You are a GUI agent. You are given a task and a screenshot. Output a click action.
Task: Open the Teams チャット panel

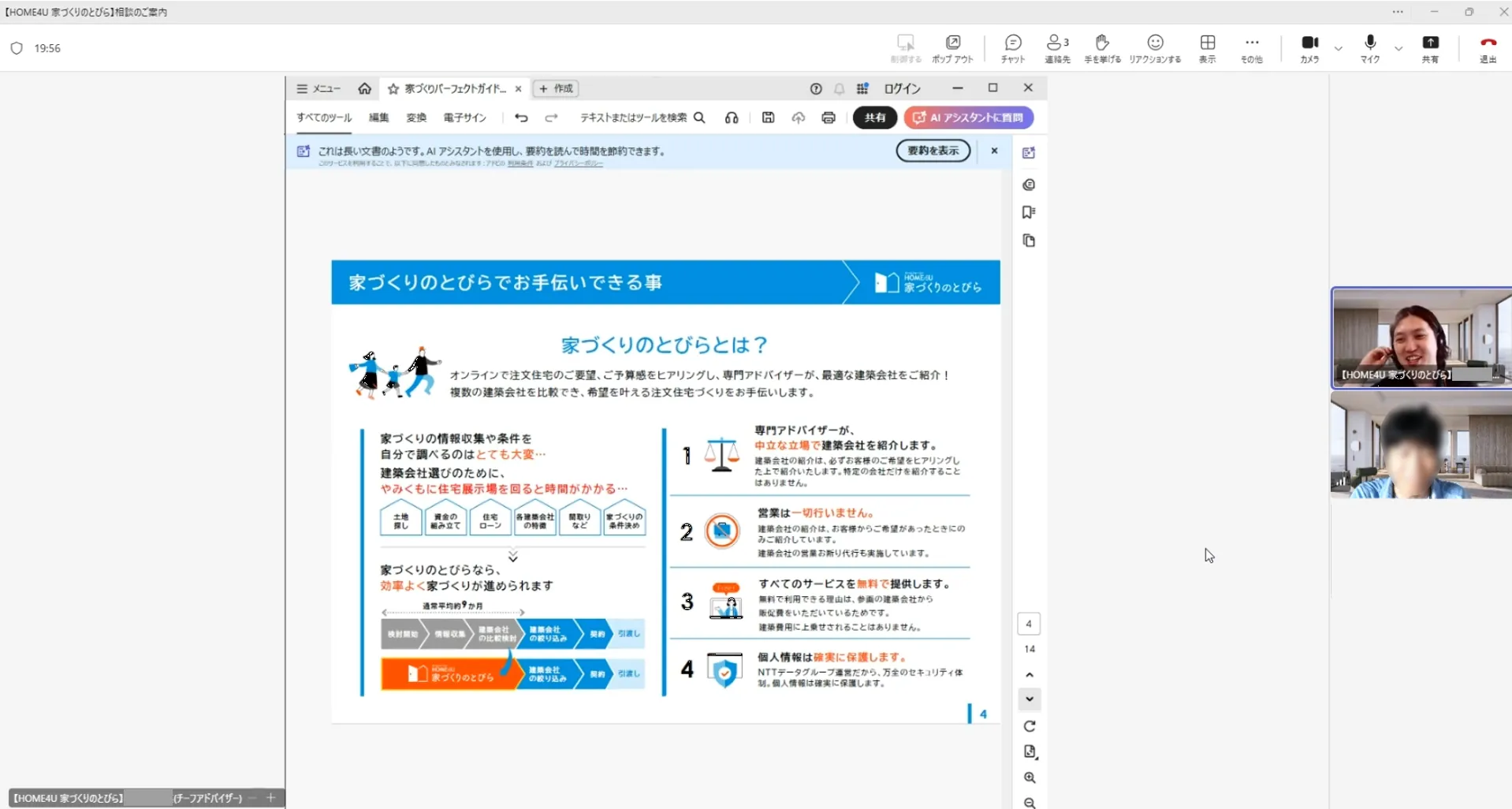tap(1013, 48)
